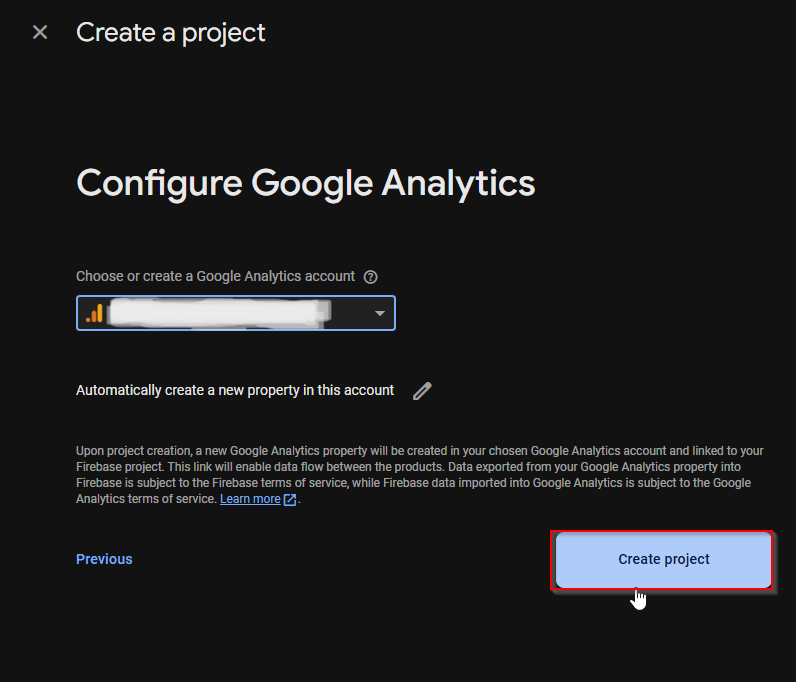Click the orange Google Analytics logo icon
The height and width of the screenshot is (682, 796).
point(94,313)
